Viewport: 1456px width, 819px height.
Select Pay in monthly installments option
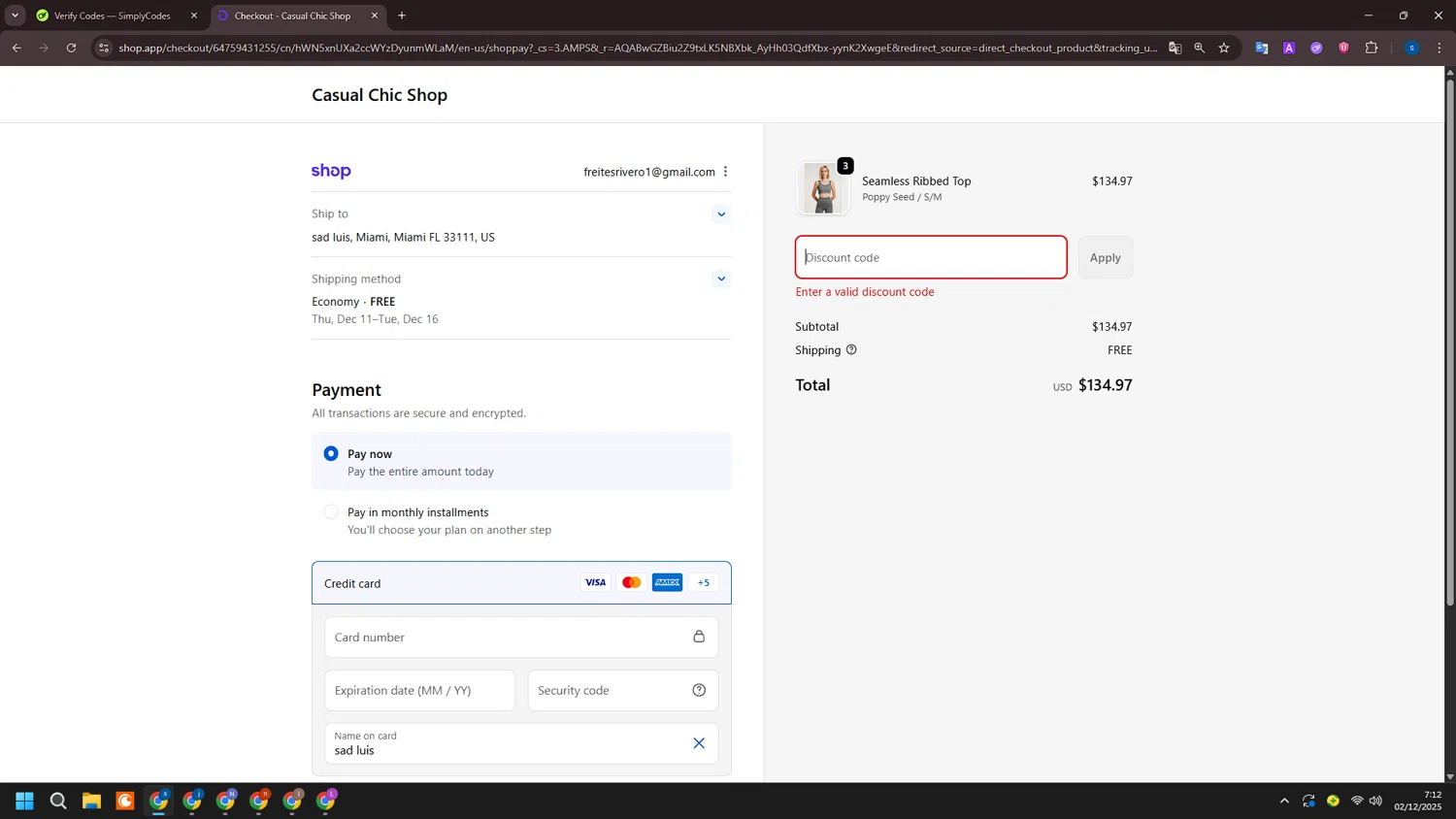tap(331, 511)
